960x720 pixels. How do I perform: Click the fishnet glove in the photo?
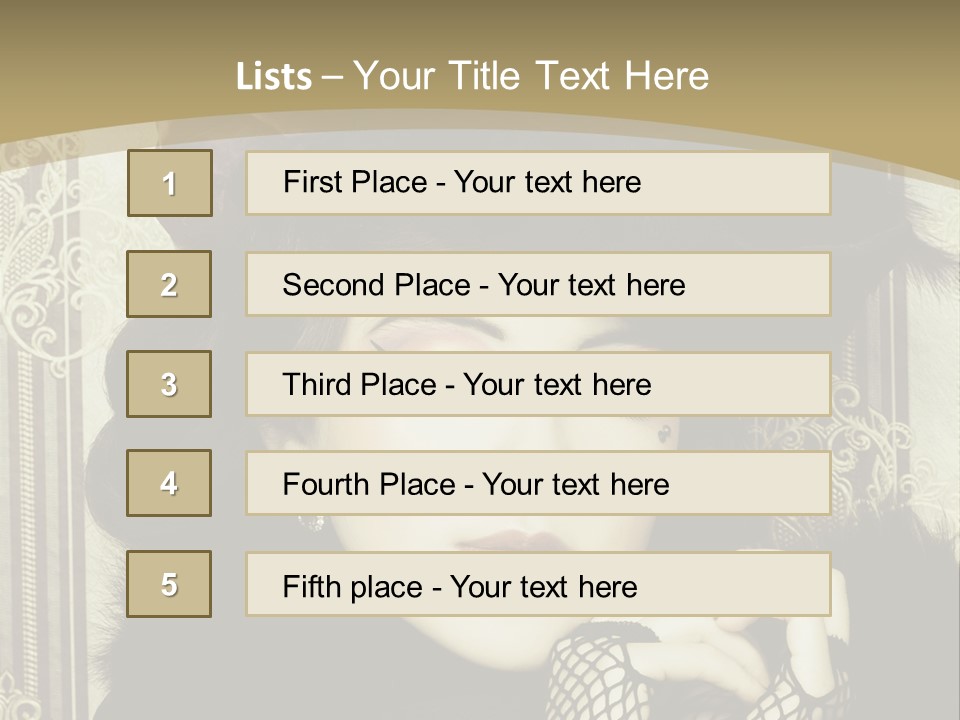point(600,675)
